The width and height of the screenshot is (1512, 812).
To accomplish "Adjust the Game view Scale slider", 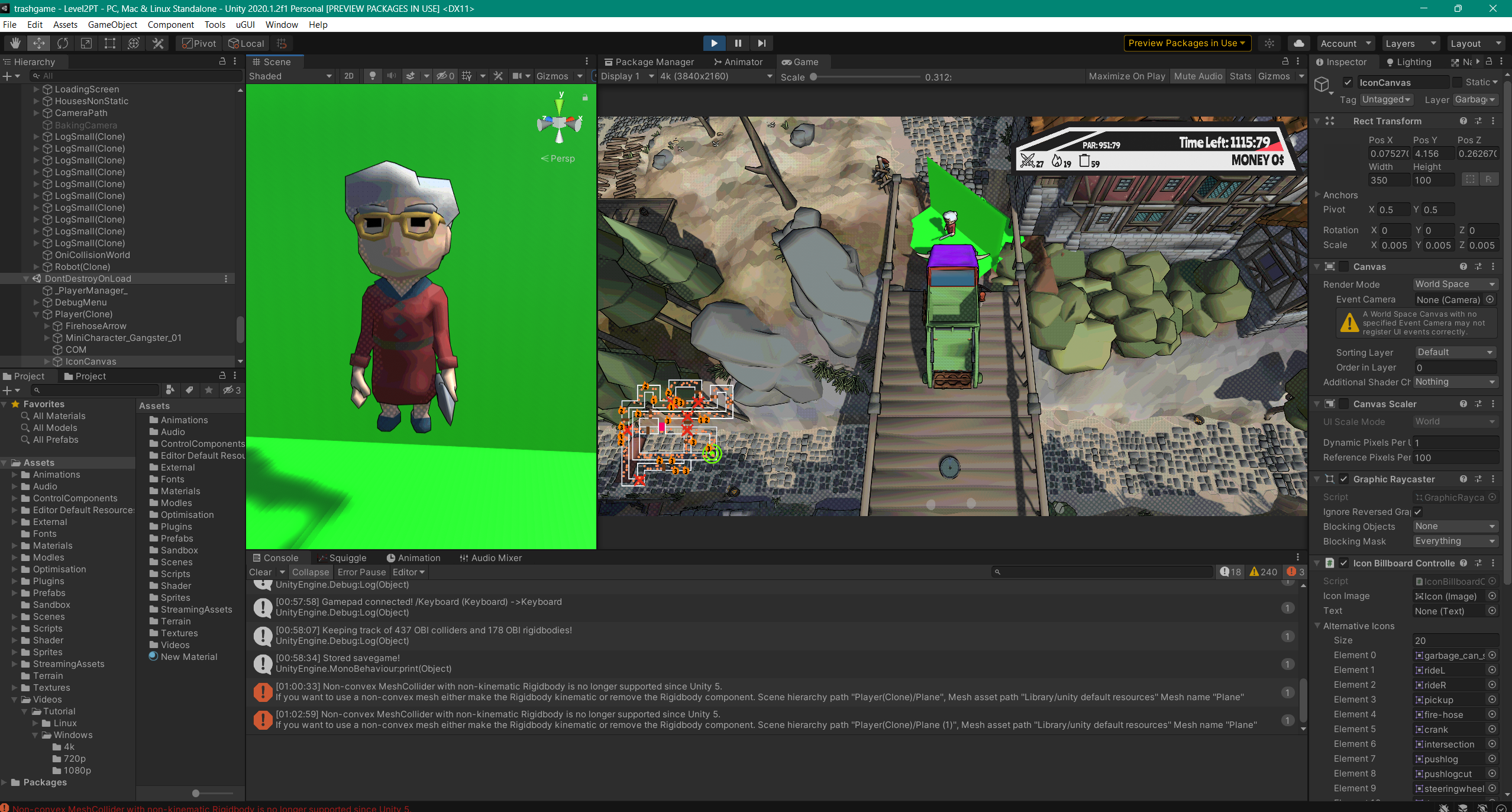I will point(865,77).
